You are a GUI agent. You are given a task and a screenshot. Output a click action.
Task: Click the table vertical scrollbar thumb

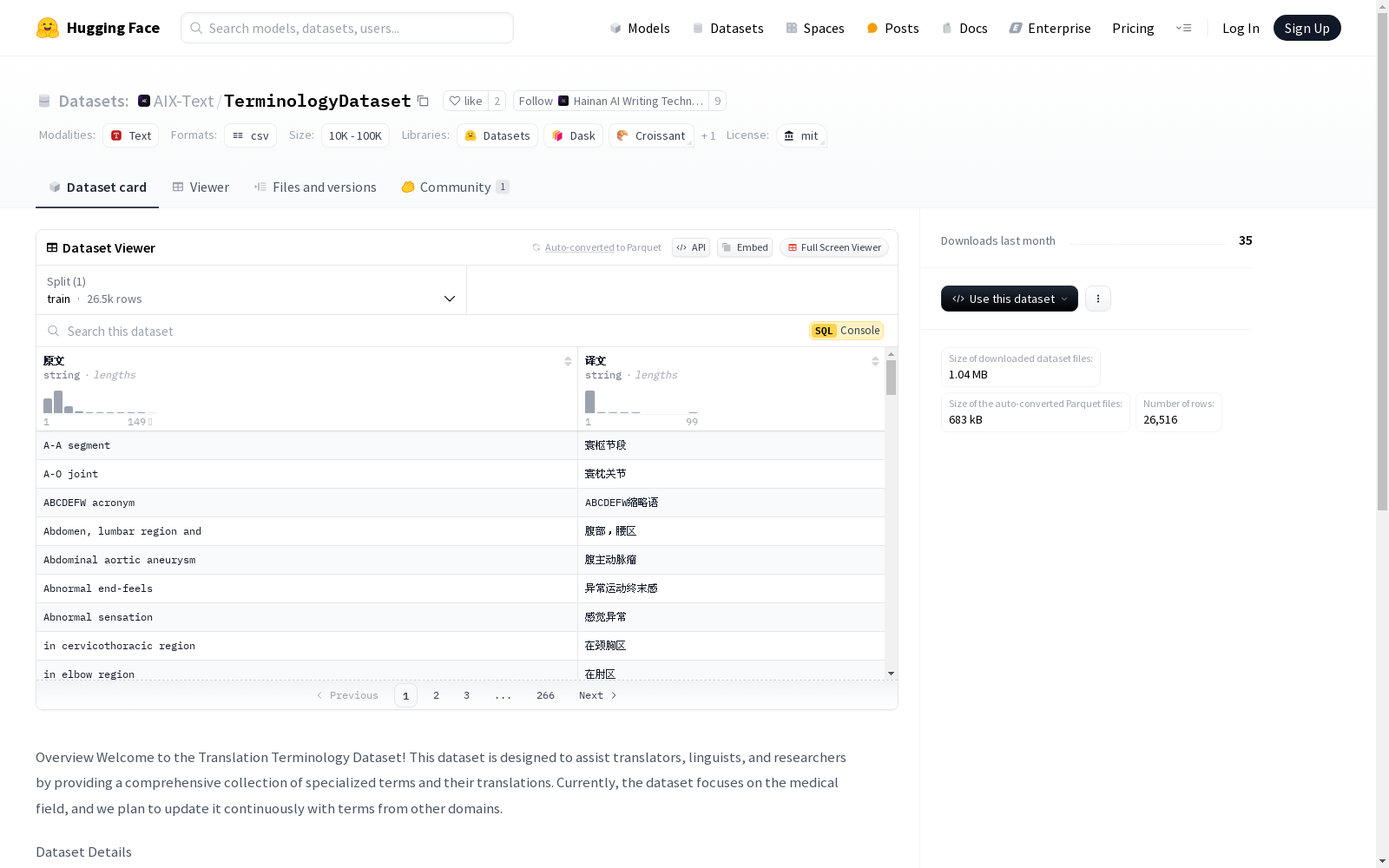(891, 378)
